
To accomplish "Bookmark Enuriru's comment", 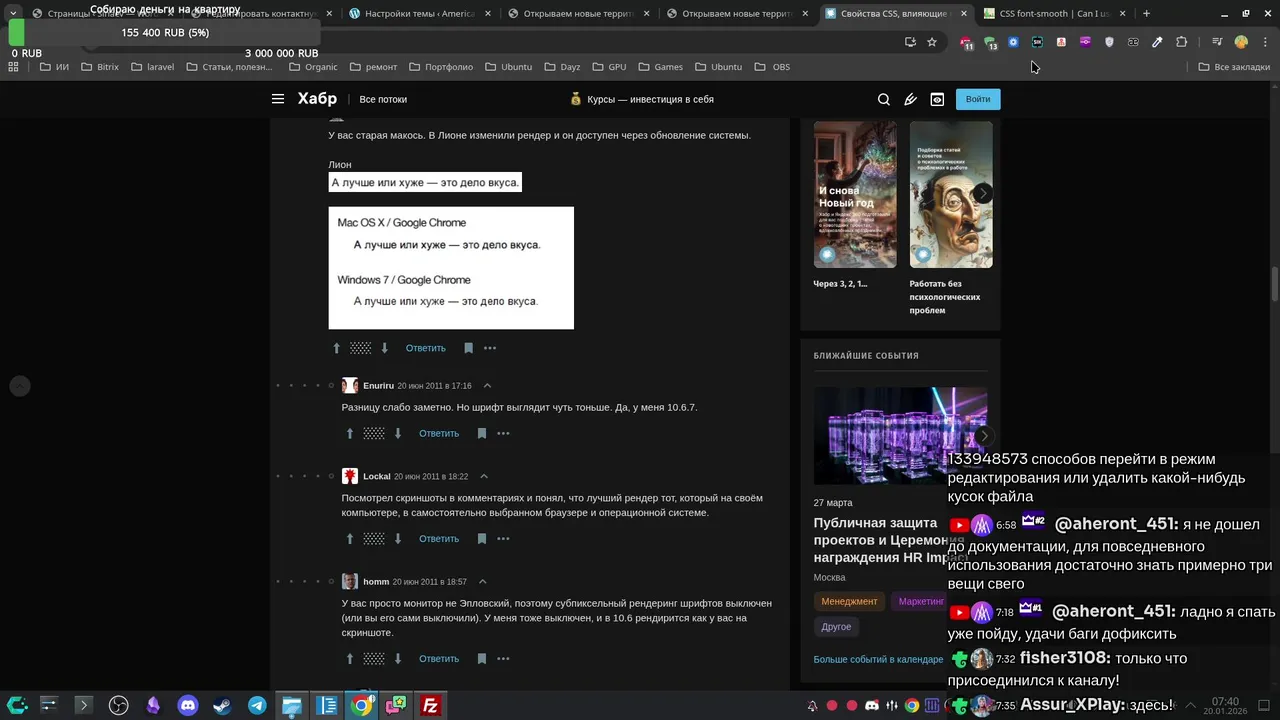I will (482, 433).
